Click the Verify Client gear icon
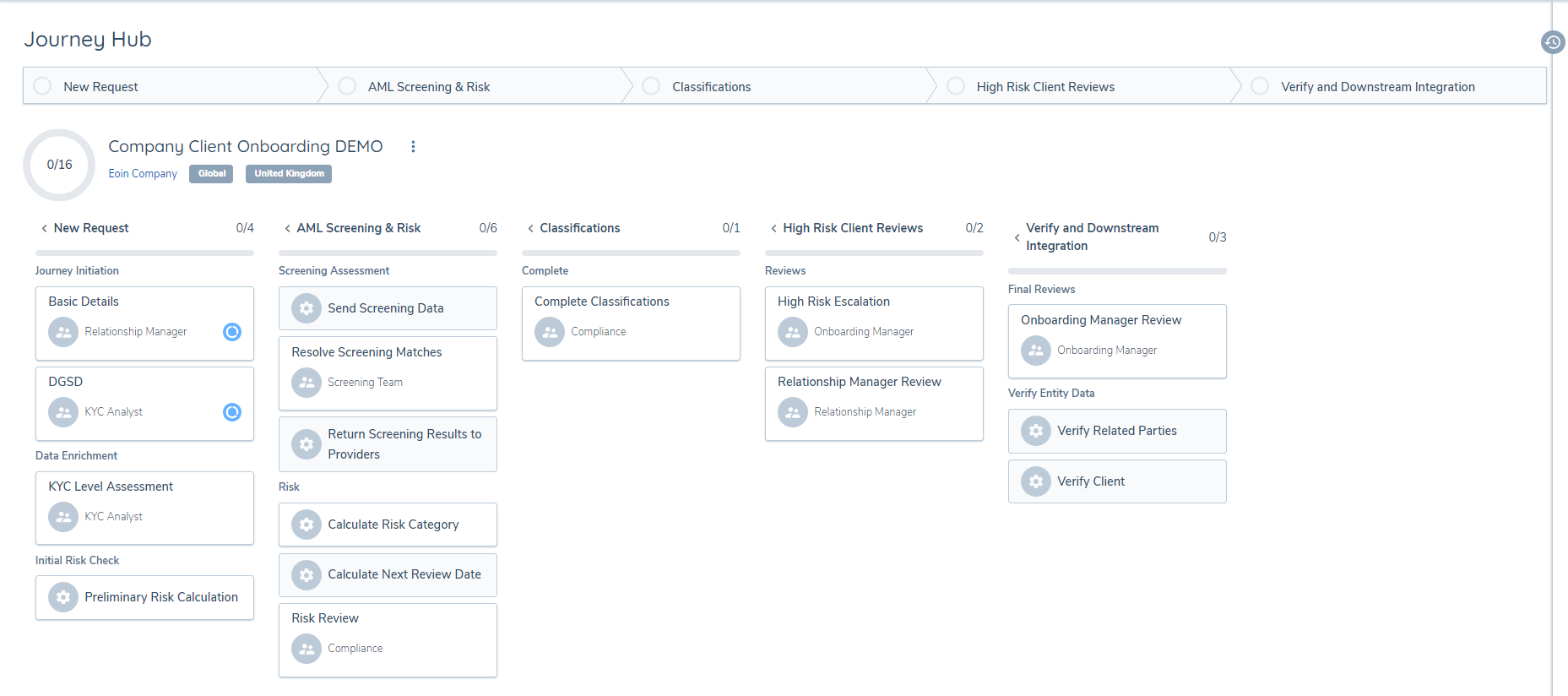 pyautogui.click(x=1036, y=481)
